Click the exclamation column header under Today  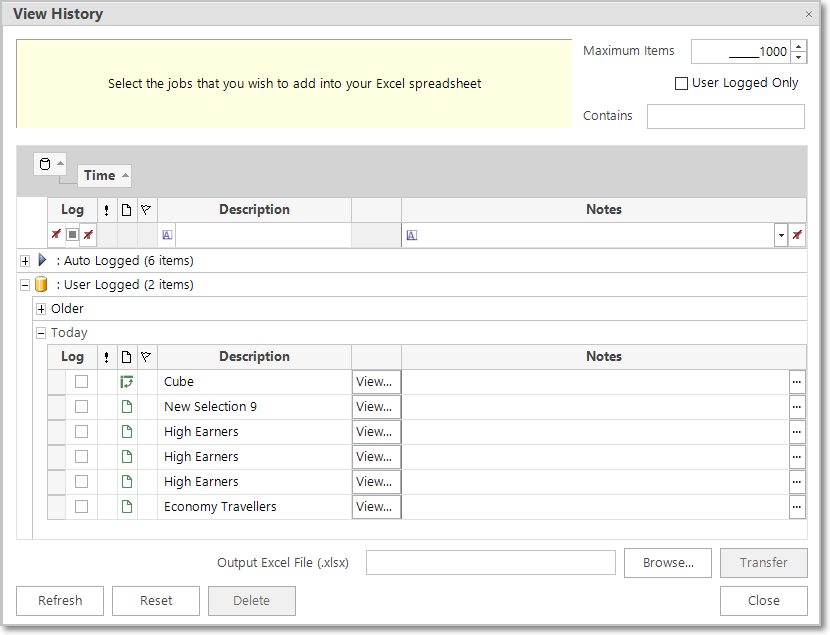[x=107, y=357]
